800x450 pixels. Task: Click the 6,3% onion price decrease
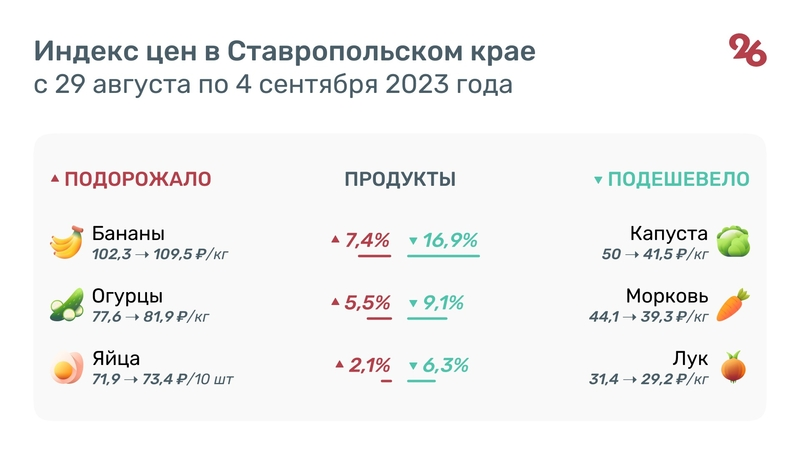click(x=445, y=365)
